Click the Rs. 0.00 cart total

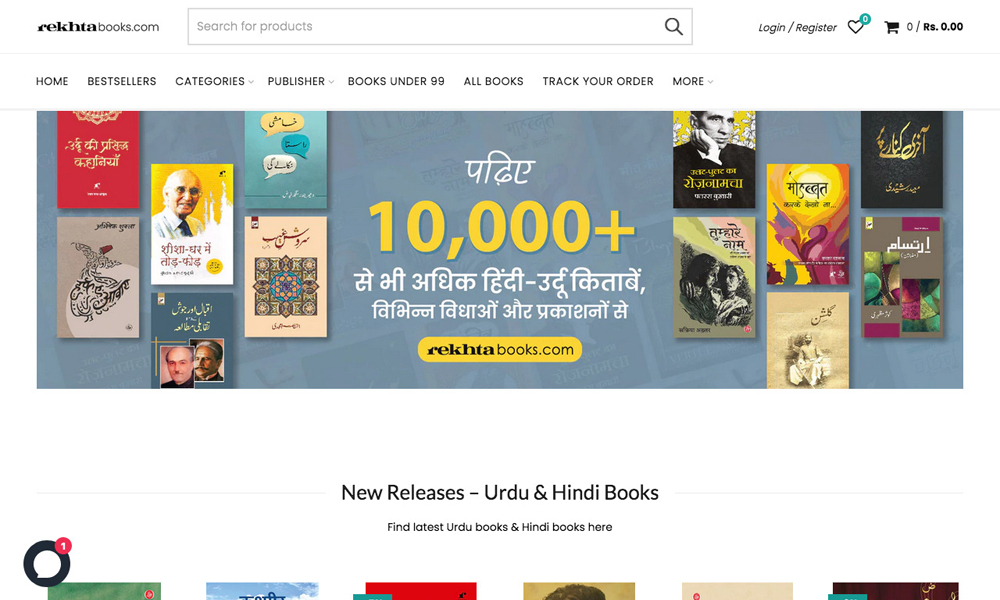(x=943, y=27)
